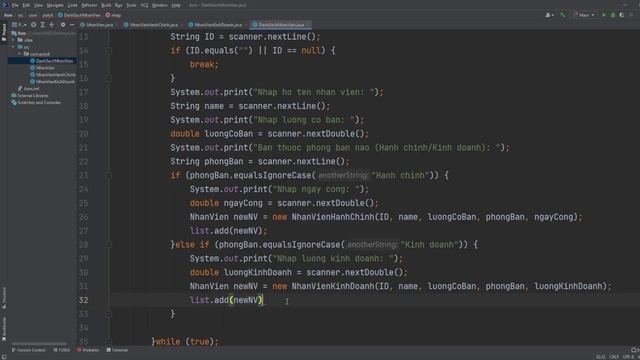The image size is (640, 360).
Task: Open the Problems tool window
Action: point(88,350)
